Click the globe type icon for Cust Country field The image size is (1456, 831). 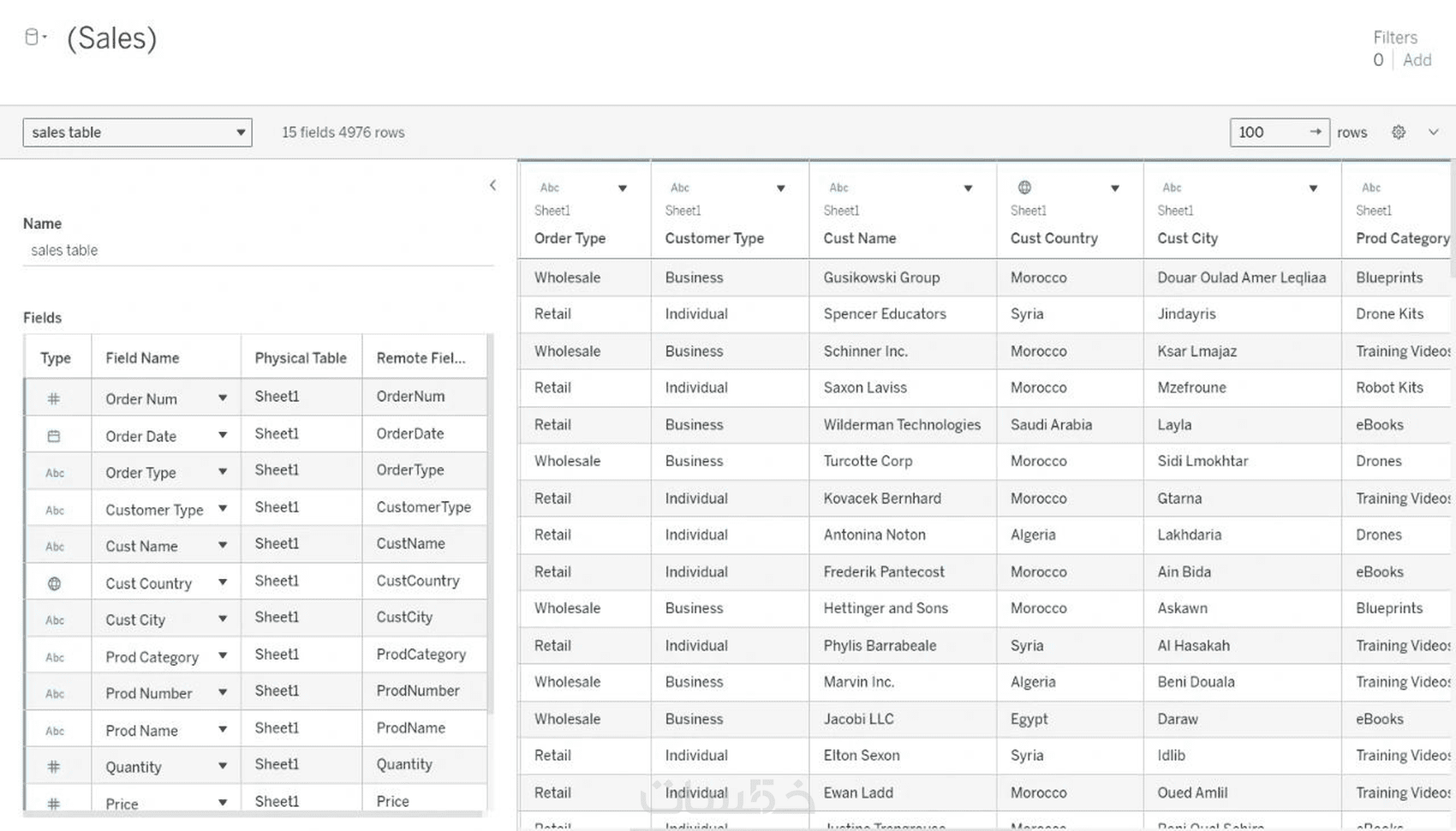pos(54,583)
